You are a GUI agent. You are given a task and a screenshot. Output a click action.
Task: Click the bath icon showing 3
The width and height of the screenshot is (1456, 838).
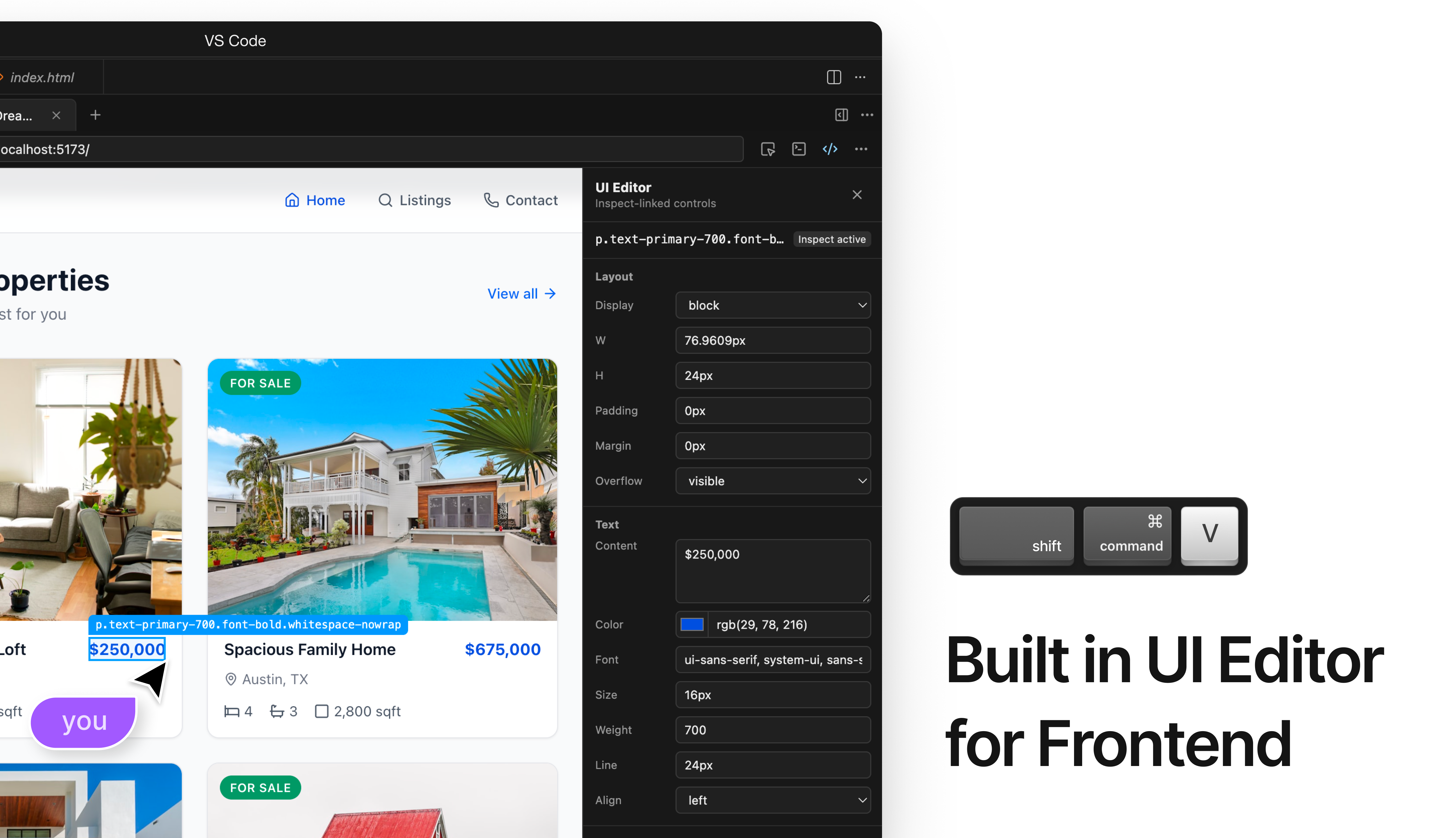[x=277, y=711]
